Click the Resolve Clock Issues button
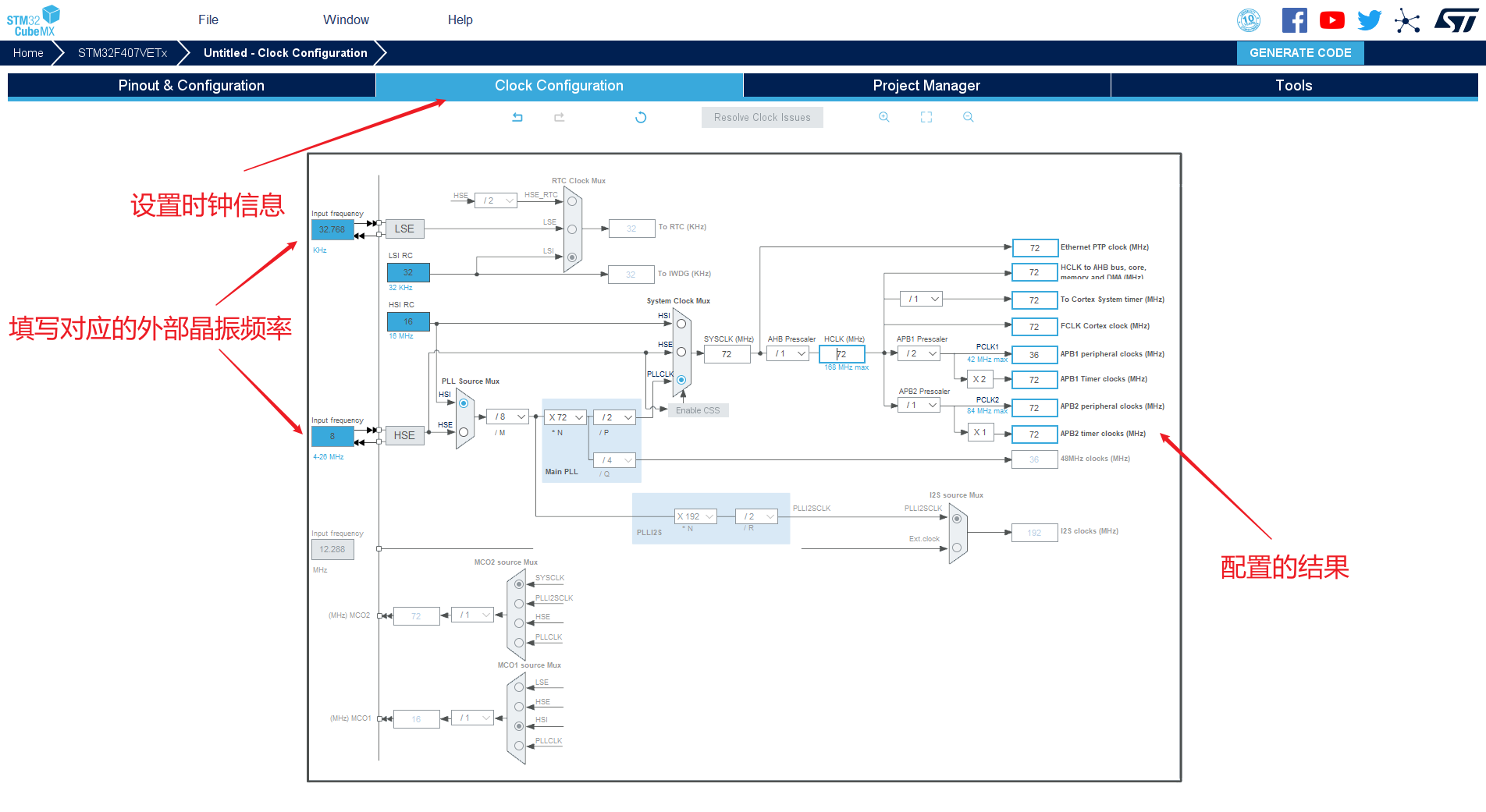1486x812 pixels. 763,118
